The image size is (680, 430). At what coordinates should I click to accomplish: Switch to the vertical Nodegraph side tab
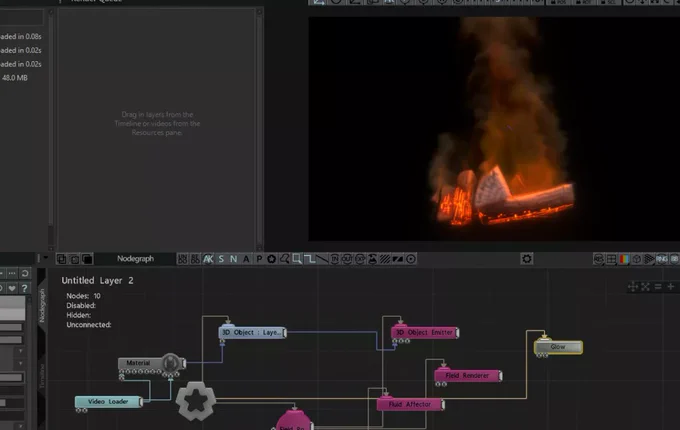[x=42, y=306]
